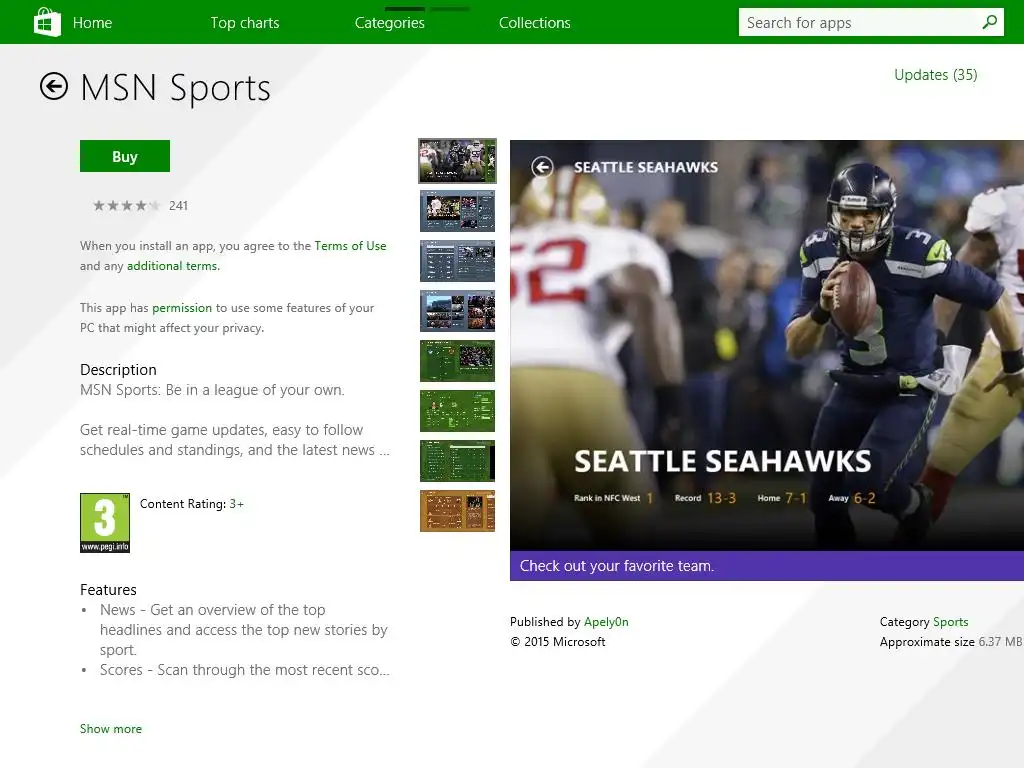Click the 'Scores - Scan through' feature line
Image resolution: width=1024 pixels, height=768 pixels.
(244, 670)
